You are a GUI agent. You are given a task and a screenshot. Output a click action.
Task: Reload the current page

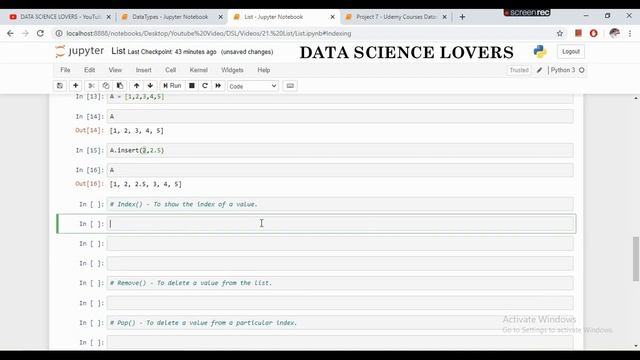[x=40, y=33]
